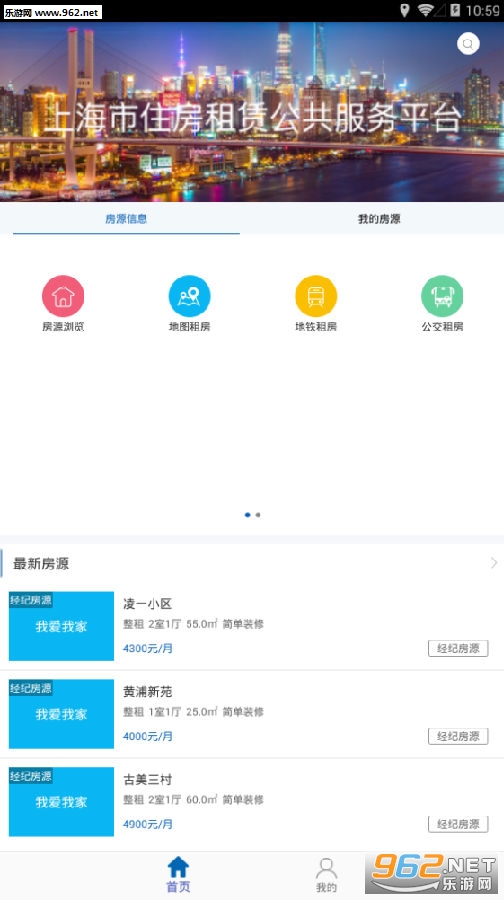Open 房源浏览 house browsing icon
The height and width of the screenshot is (900, 504).
(x=63, y=296)
